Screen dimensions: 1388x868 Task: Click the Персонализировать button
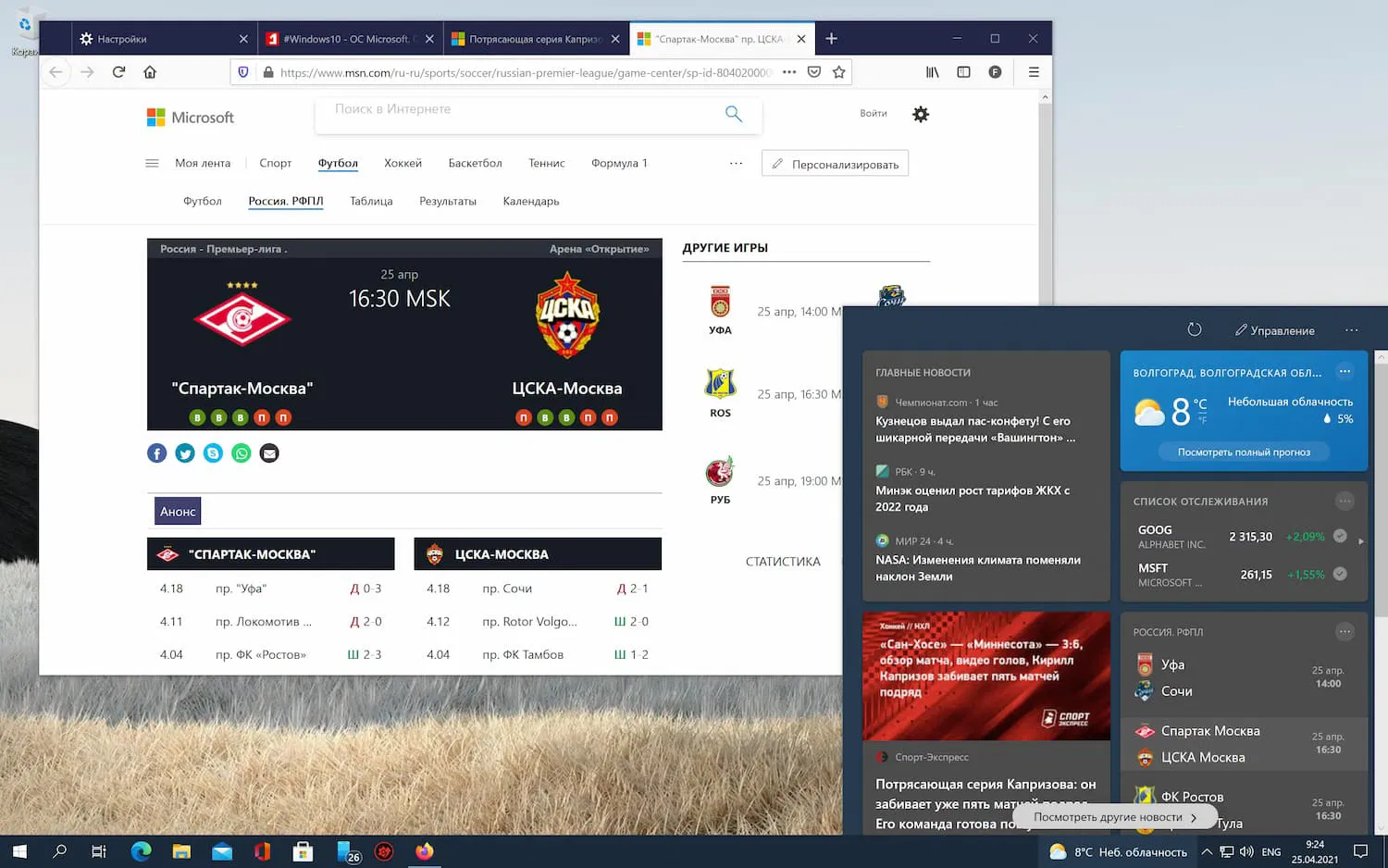[x=836, y=164]
